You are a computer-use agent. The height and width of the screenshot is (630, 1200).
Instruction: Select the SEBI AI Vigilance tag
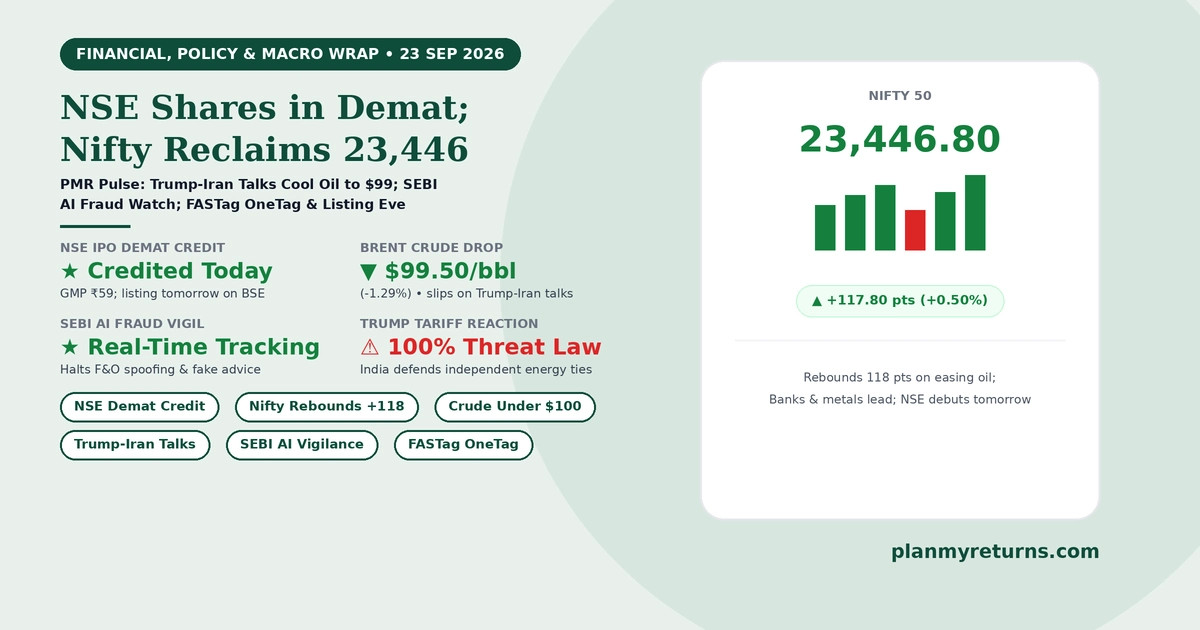click(x=302, y=445)
